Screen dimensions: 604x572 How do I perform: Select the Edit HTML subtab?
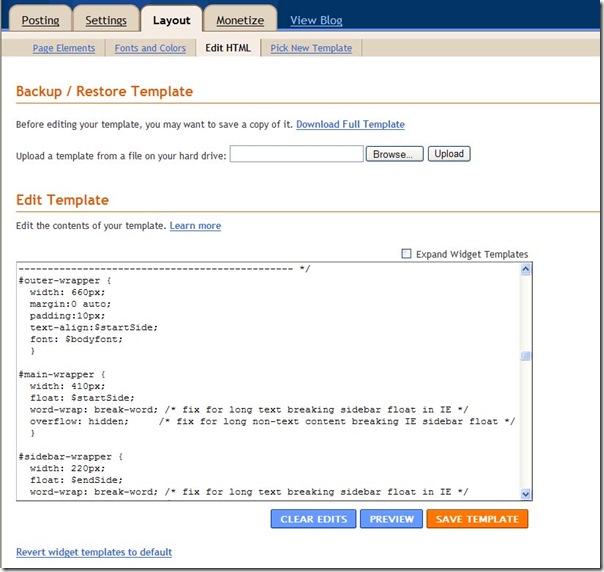click(228, 48)
